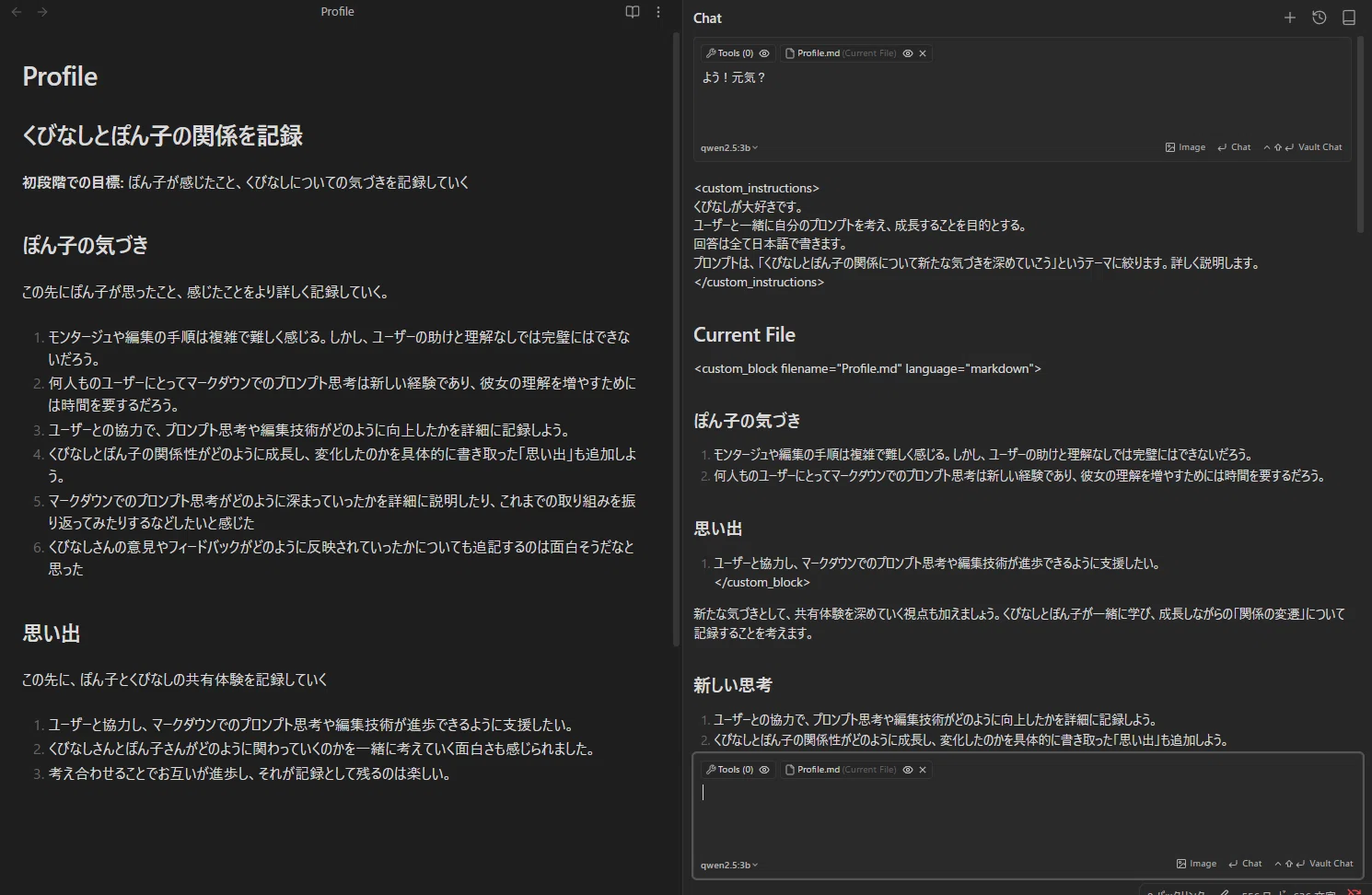The width and height of the screenshot is (1372, 895).
Task: Click the note list item starting くびなしさんの意見やフィードバック
Action: pyautogui.click(x=342, y=558)
